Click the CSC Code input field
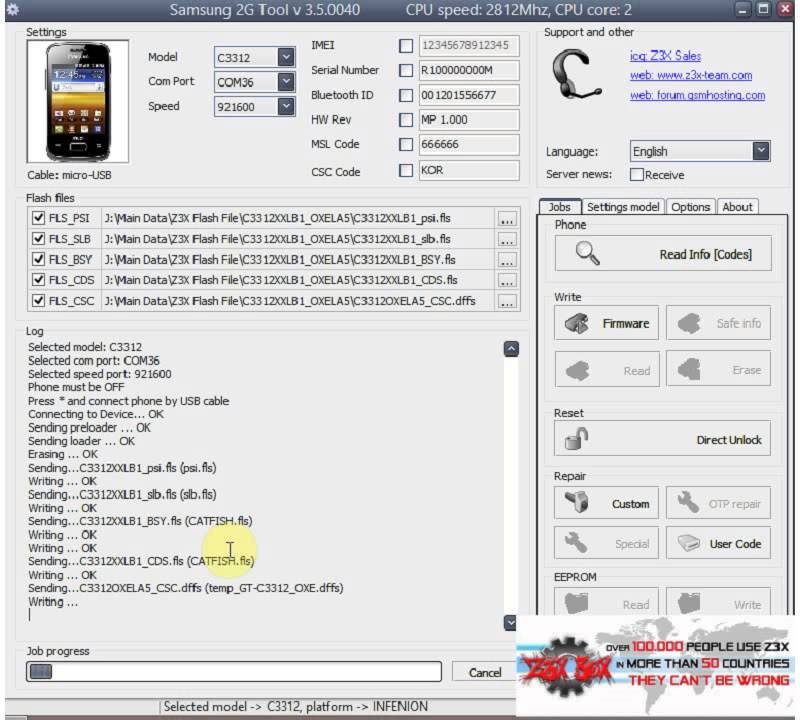800x720 pixels. coord(469,170)
